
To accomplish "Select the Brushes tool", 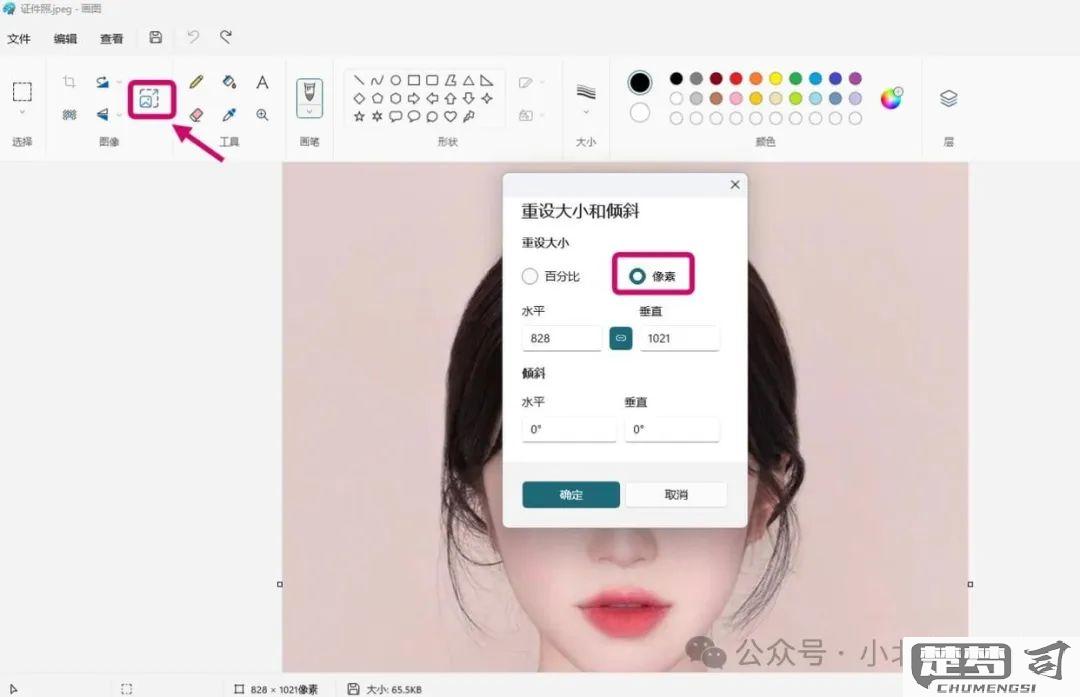I will tap(309, 91).
